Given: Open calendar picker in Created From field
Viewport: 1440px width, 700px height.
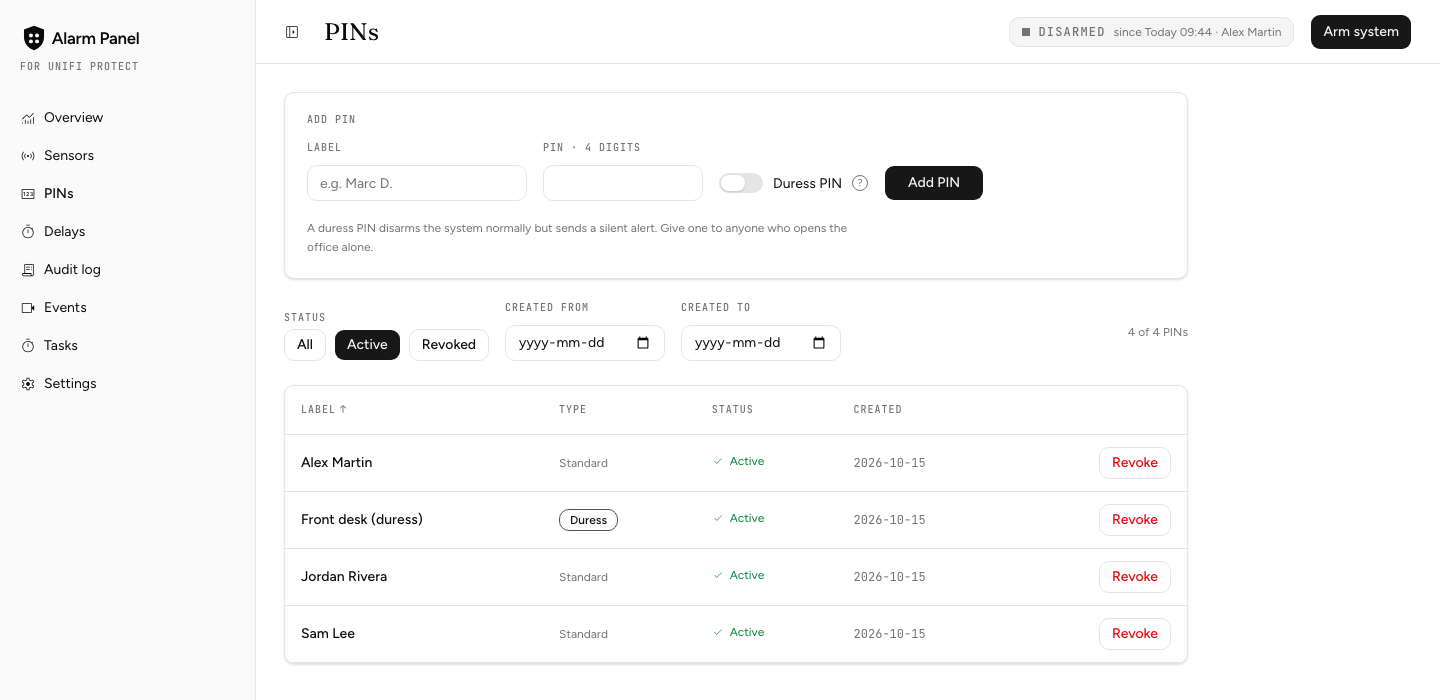Looking at the screenshot, I should (x=643, y=343).
